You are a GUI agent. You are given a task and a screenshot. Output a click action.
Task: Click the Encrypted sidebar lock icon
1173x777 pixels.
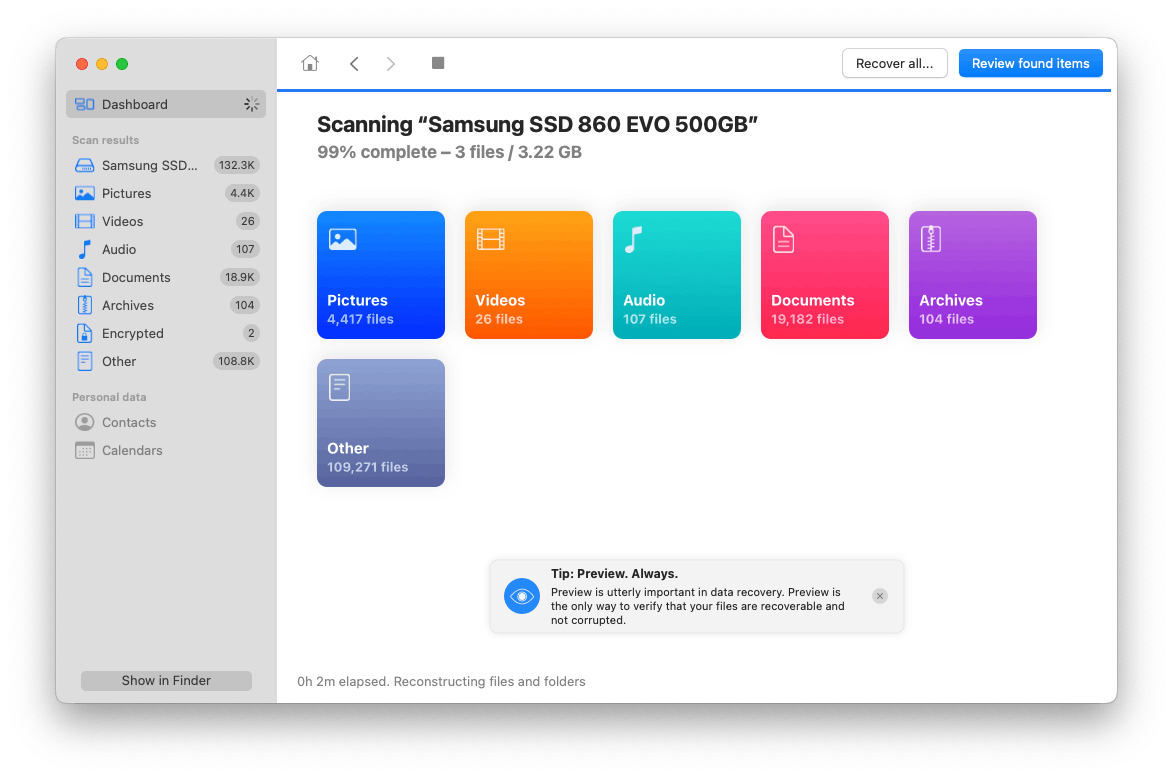[85, 334]
